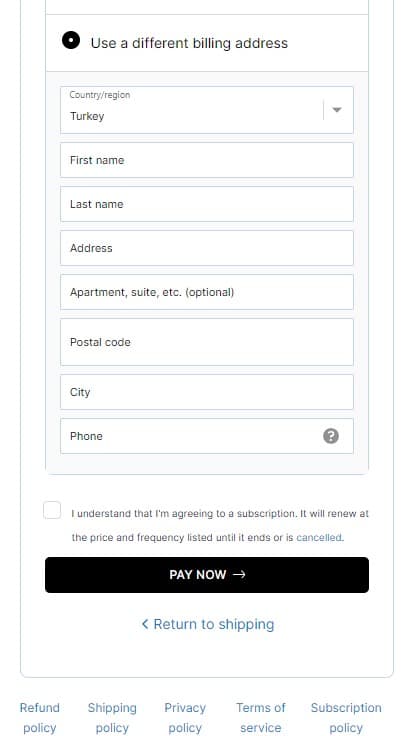Check the subscription agreement checkbox
This screenshot has height=736, width=414.
tap(52, 510)
